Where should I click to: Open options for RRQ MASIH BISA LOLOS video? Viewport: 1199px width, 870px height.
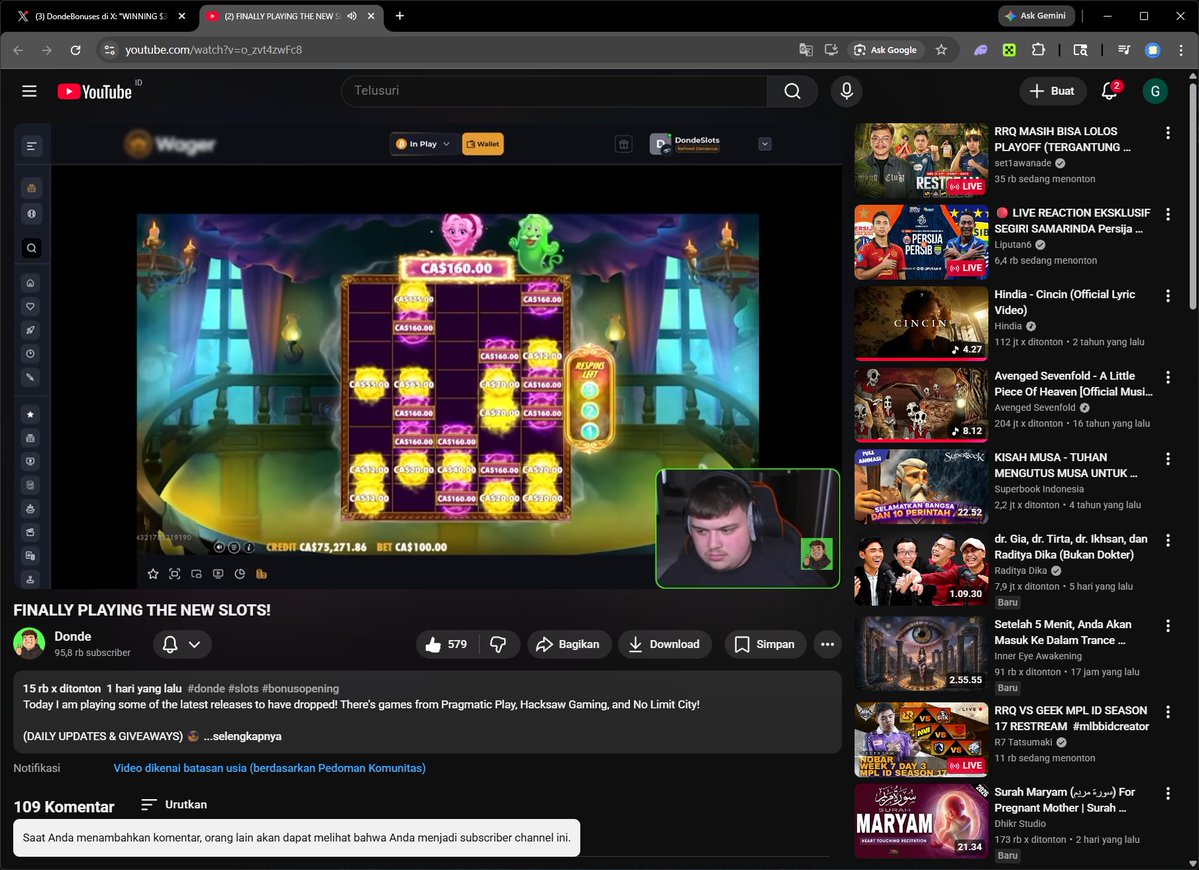click(1168, 133)
